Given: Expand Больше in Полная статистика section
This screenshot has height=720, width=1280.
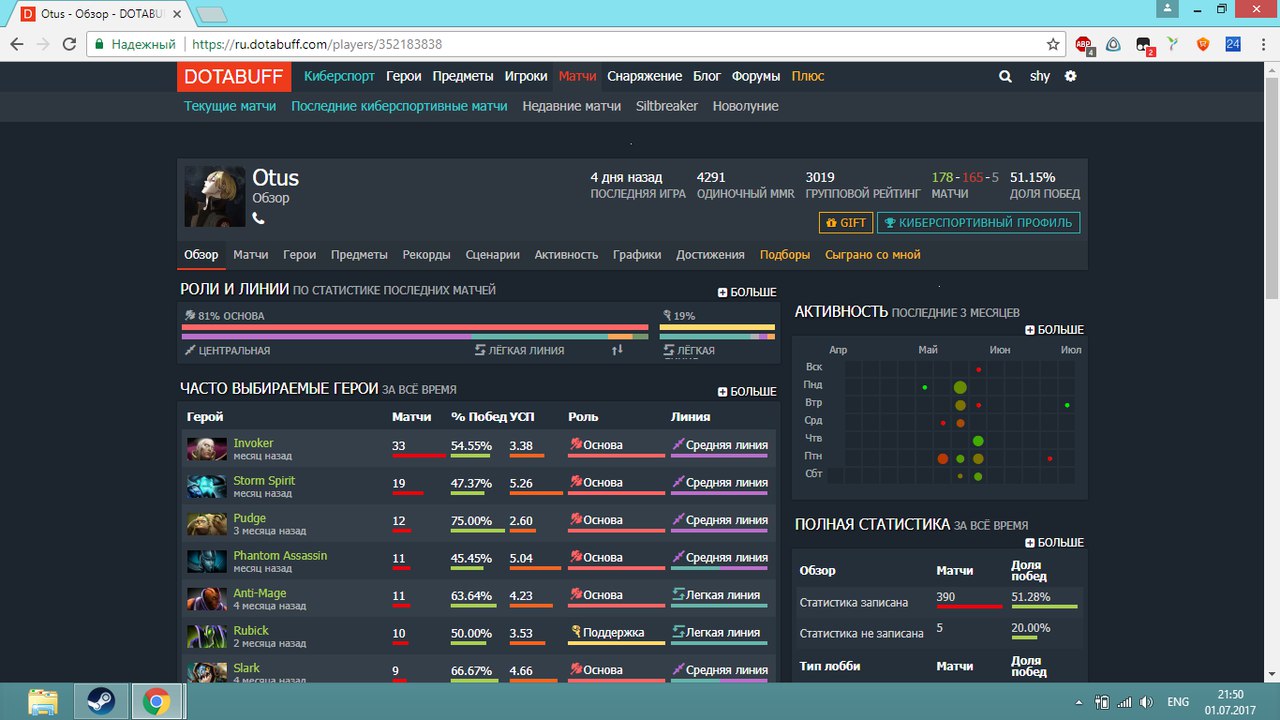Looking at the screenshot, I should tap(1055, 543).
